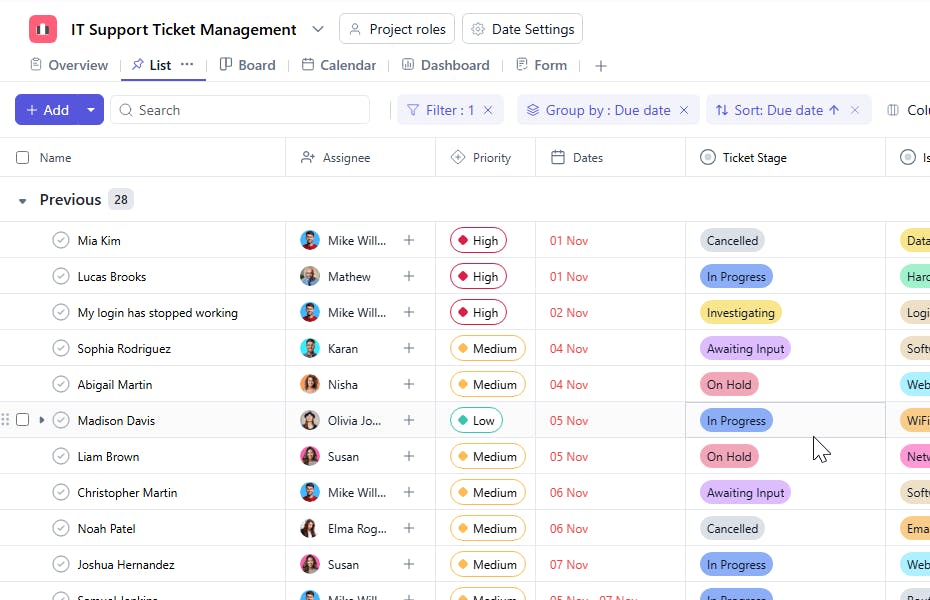930x600 pixels.
Task: Add assignee to Joshua Hernandez ticket
Action: click(x=409, y=564)
